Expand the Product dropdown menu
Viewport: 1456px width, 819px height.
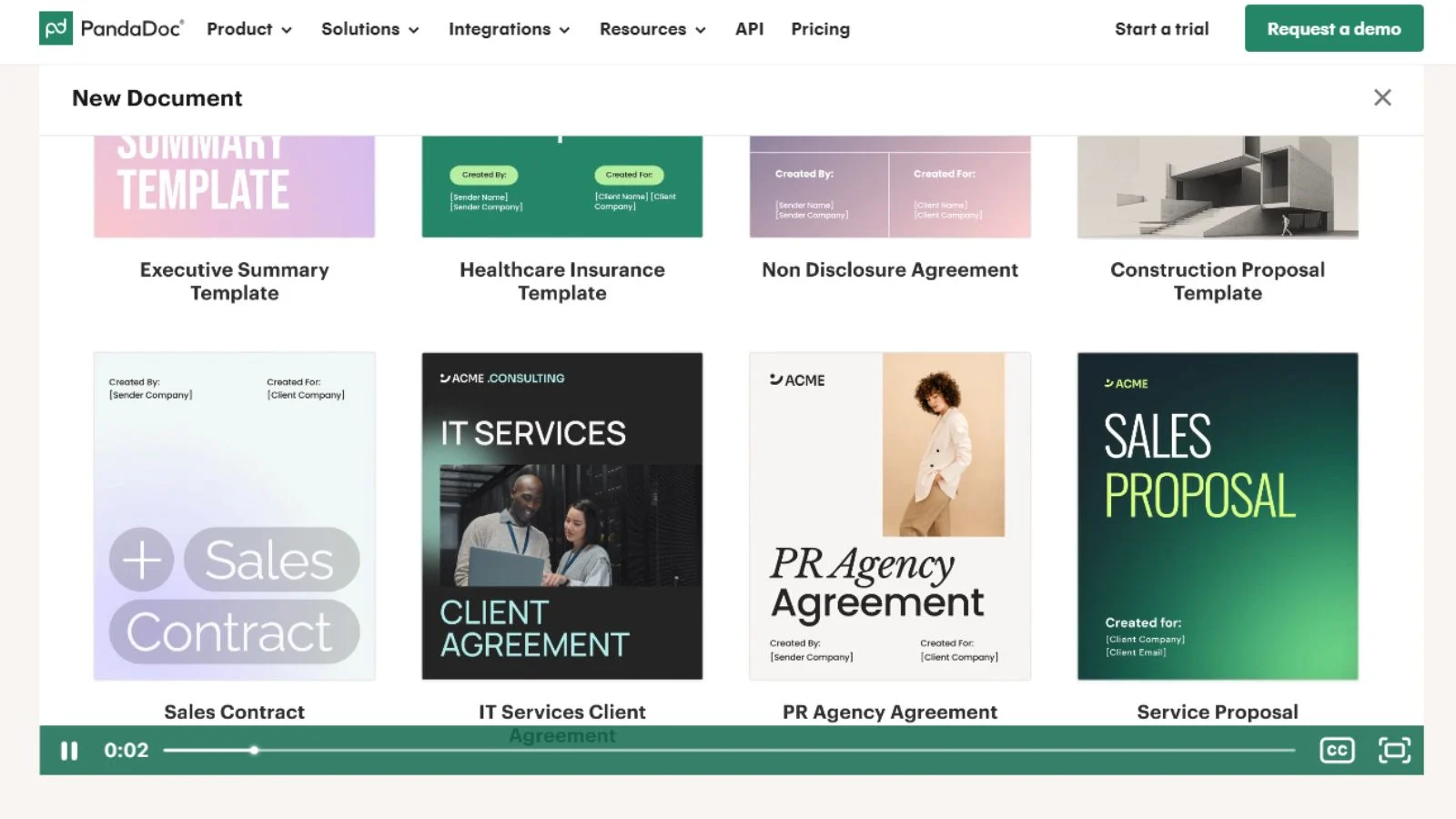coord(249,29)
